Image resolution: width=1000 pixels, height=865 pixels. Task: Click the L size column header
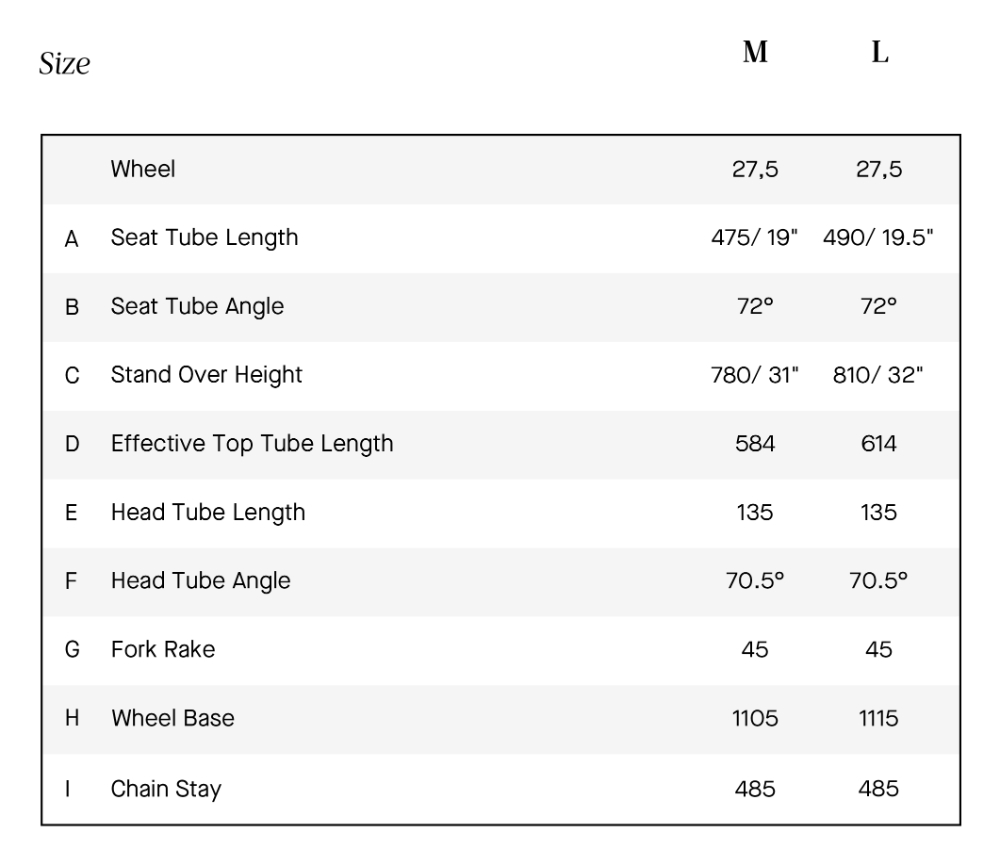point(879,54)
